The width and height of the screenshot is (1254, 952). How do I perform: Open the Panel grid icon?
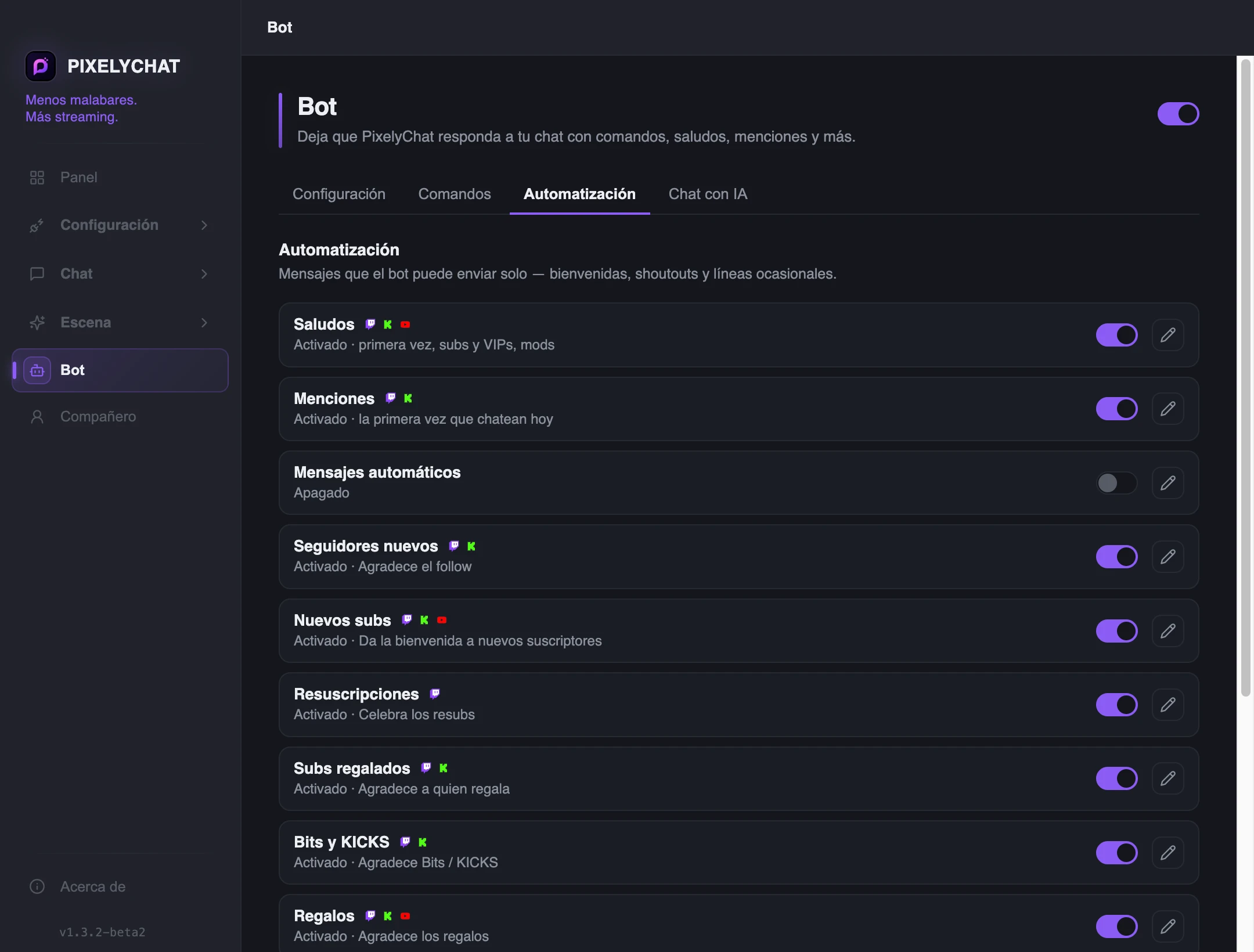pos(37,178)
